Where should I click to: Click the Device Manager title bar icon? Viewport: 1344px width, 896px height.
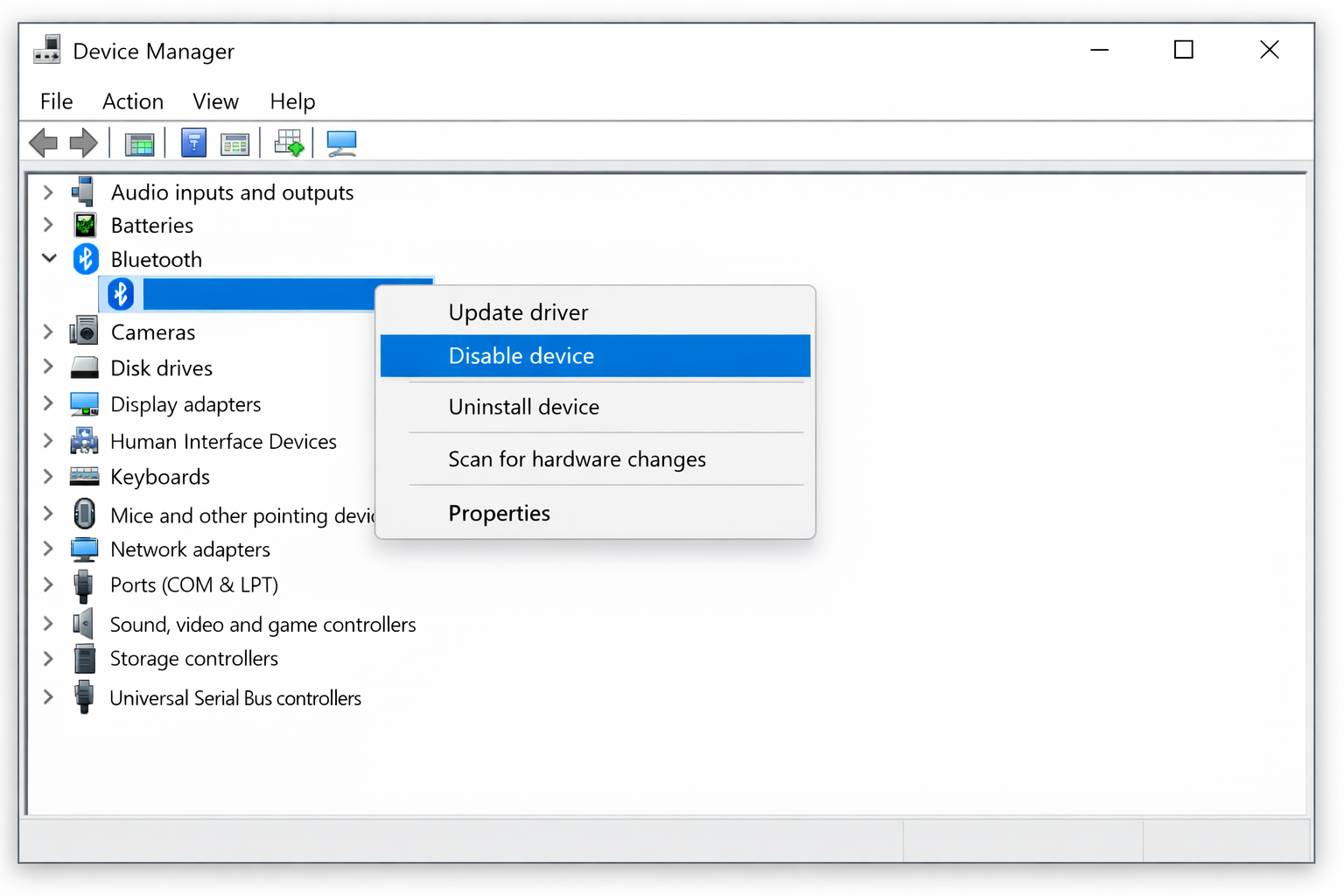(x=47, y=50)
